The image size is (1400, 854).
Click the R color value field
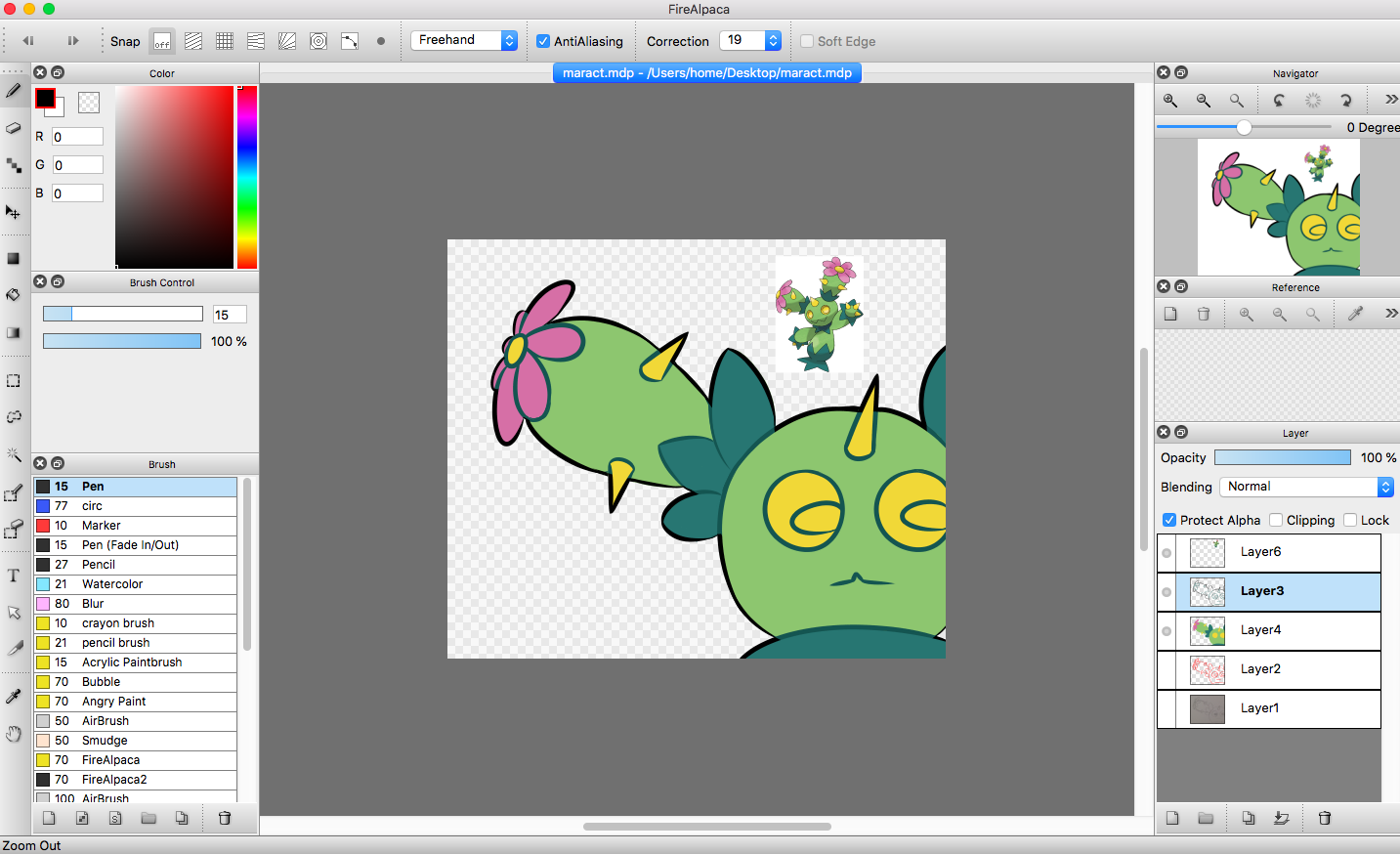pyautogui.click(x=78, y=137)
